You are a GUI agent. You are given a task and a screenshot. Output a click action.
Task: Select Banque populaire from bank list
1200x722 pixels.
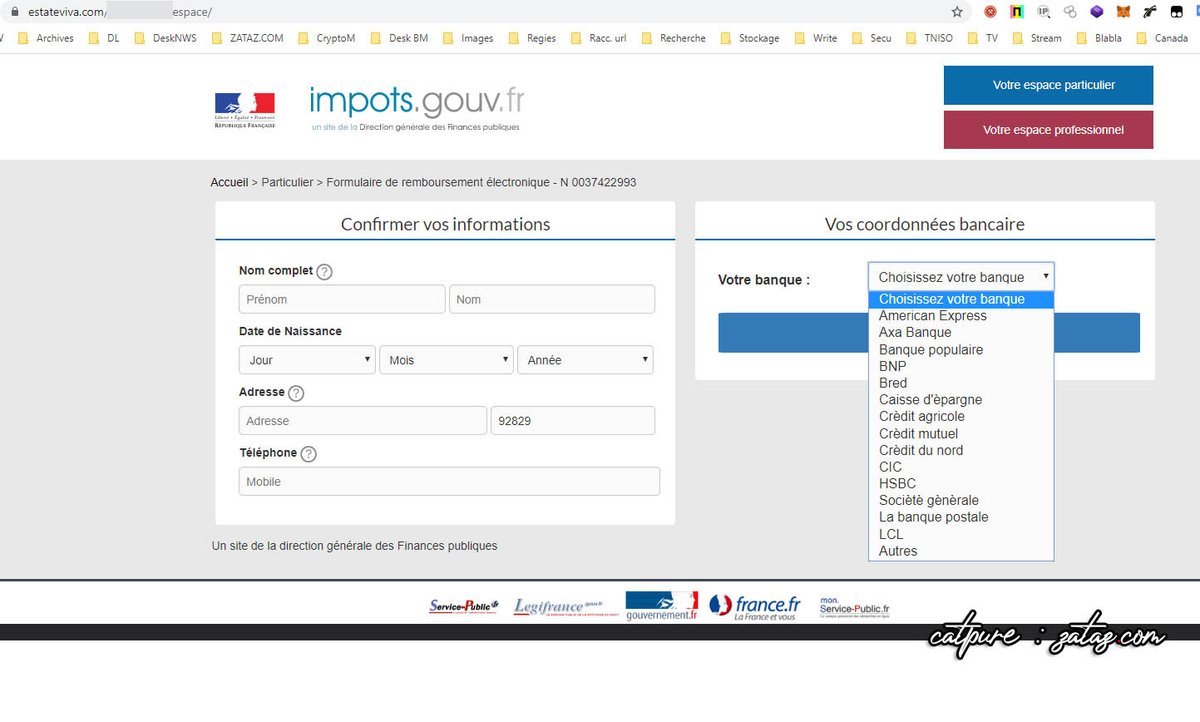click(961, 349)
